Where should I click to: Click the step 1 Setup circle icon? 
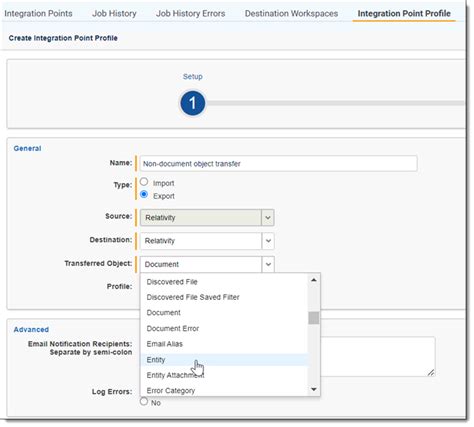(192, 103)
